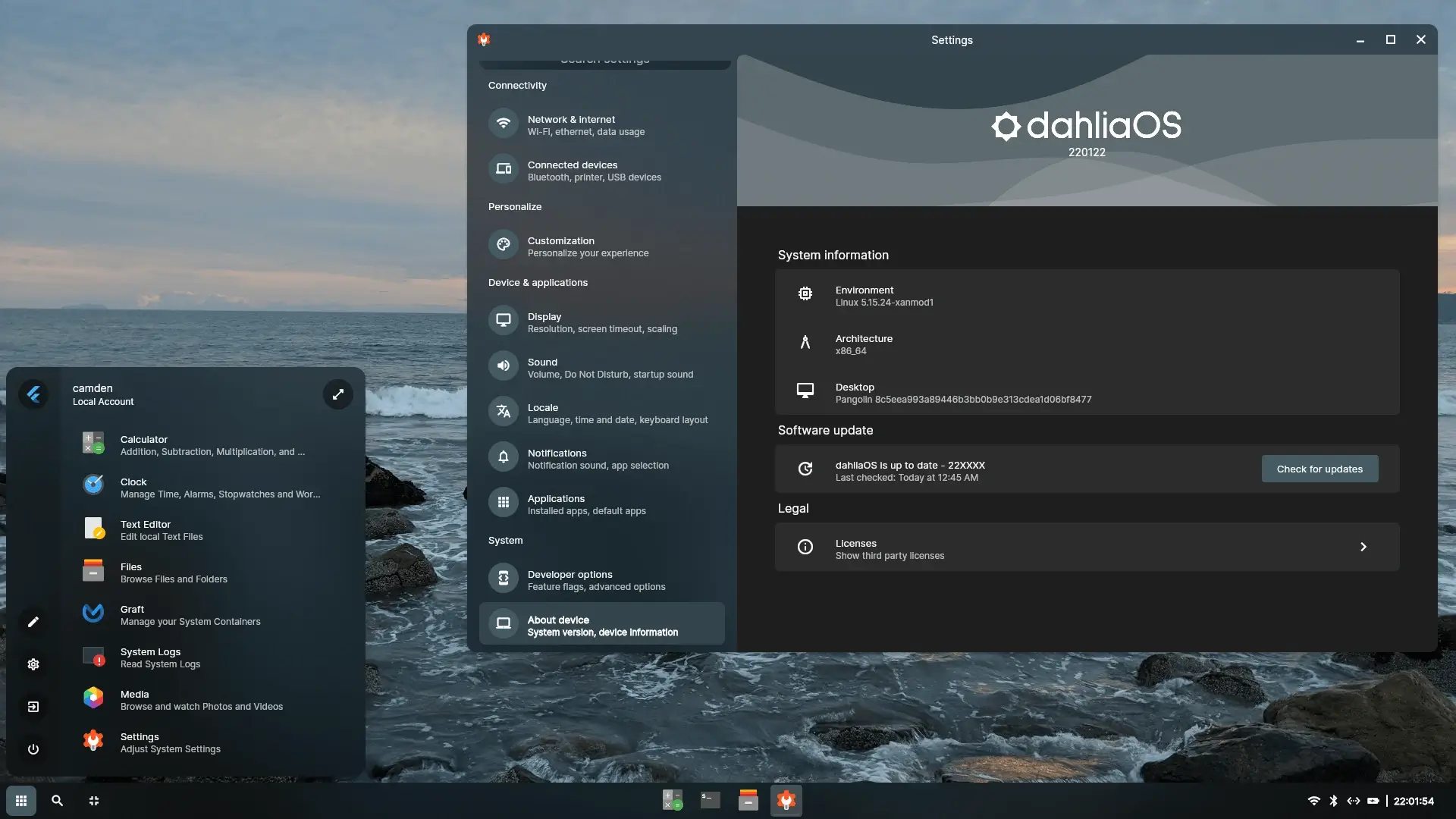
Task: Click the logout icon in launcher sidebar
Action: [x=33, y=707]
